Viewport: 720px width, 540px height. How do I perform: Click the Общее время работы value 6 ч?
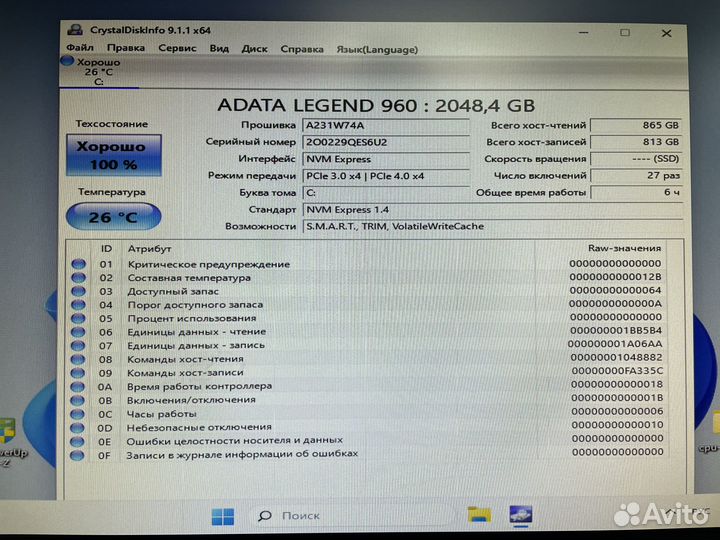click(636, 192)
